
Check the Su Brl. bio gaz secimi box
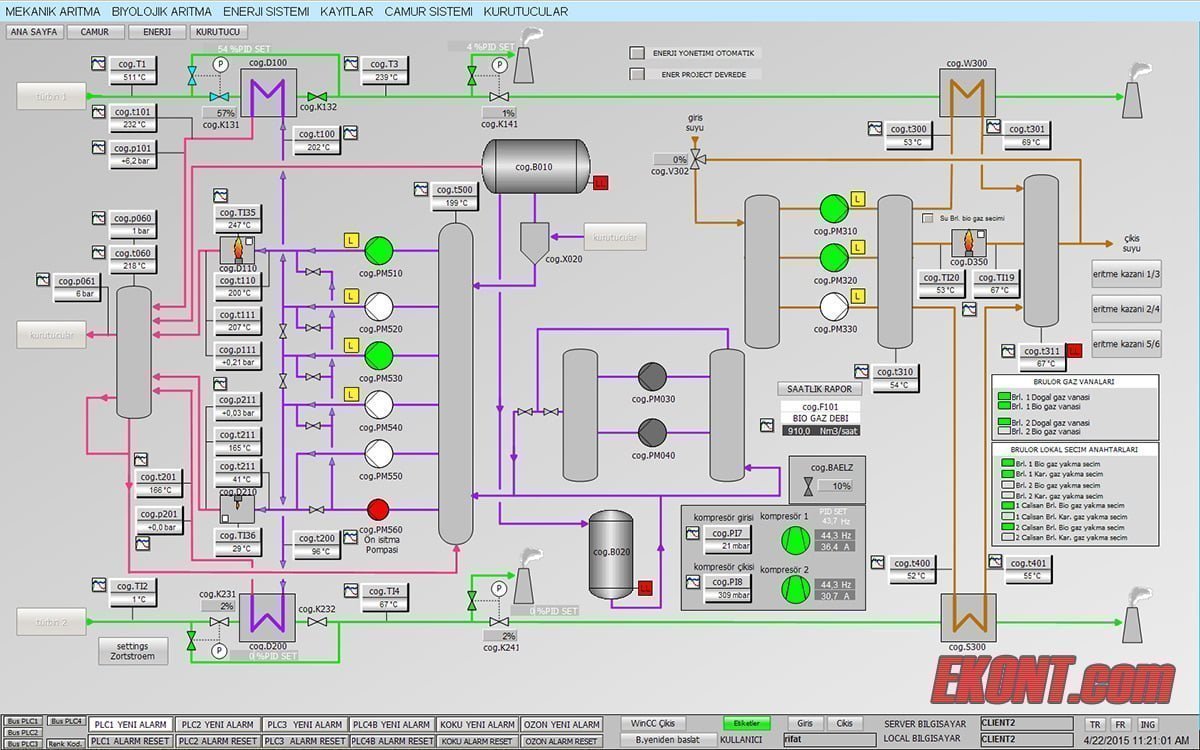point(927,218)
